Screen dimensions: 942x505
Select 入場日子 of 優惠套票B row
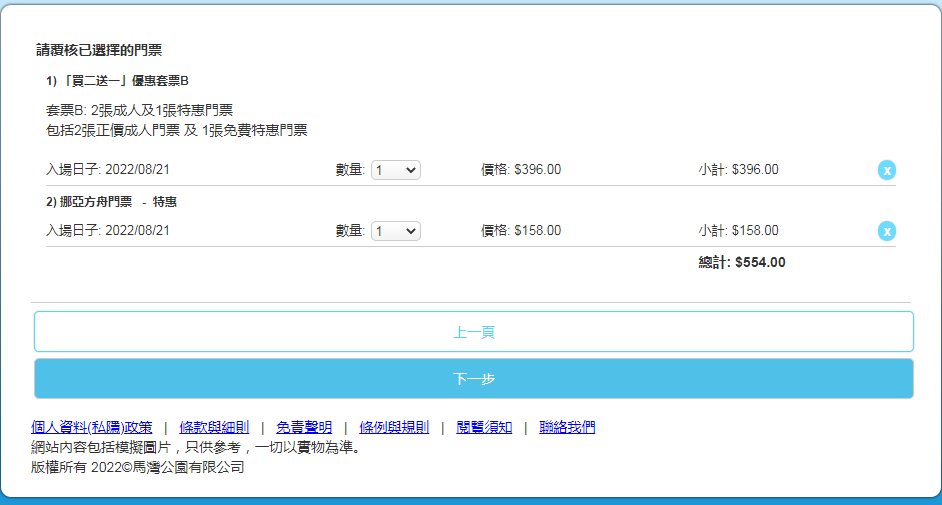[108, 170]
